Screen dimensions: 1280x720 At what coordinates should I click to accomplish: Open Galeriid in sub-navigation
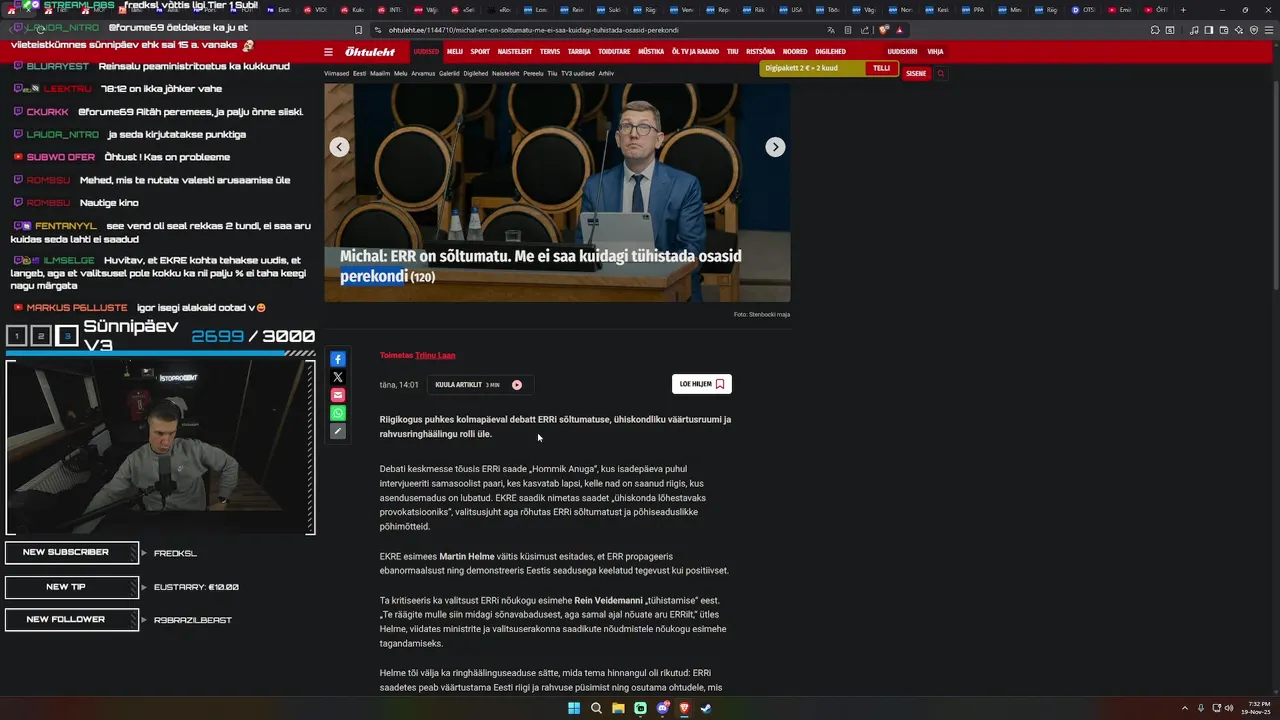(x=449, y=73)
